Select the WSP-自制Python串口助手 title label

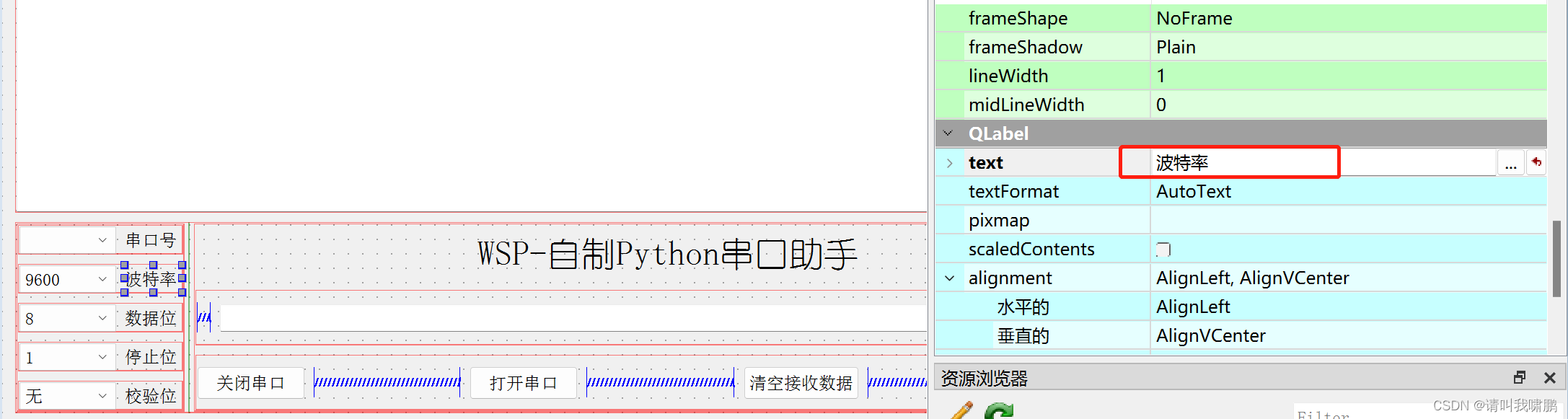[667, 255]
